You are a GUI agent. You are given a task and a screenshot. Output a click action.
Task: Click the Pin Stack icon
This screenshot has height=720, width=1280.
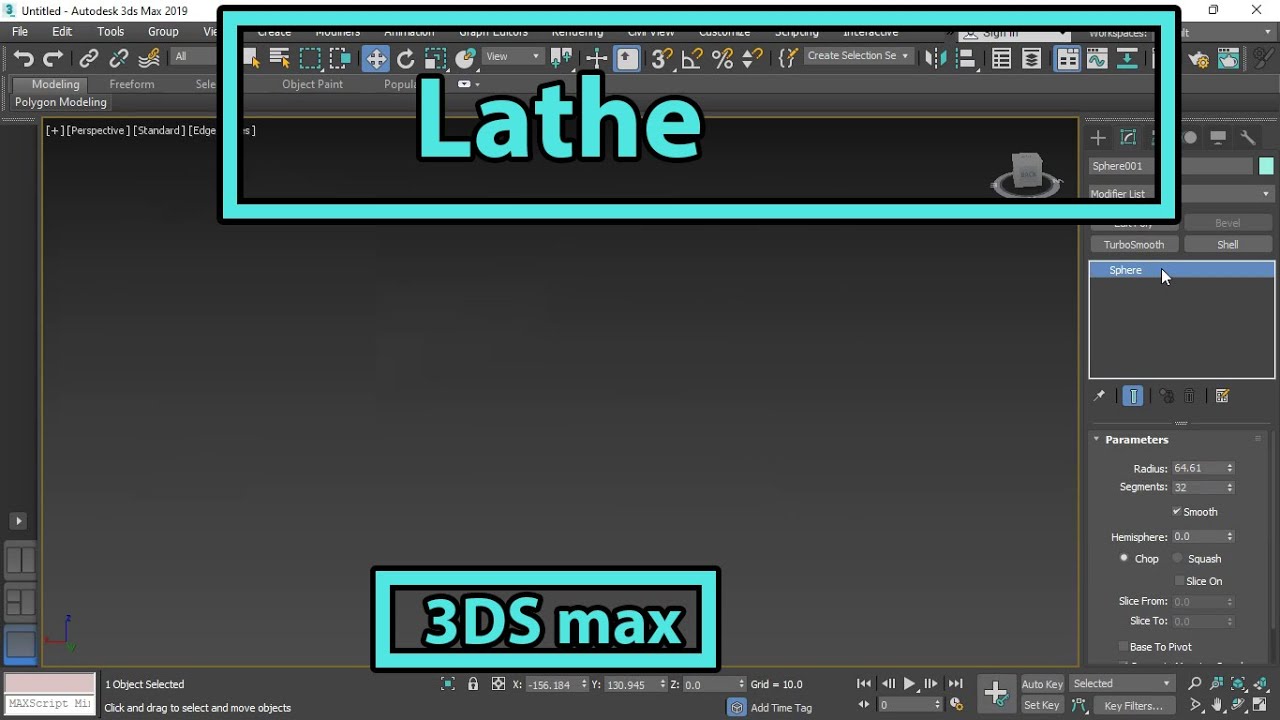click(x=1099, y=396)
